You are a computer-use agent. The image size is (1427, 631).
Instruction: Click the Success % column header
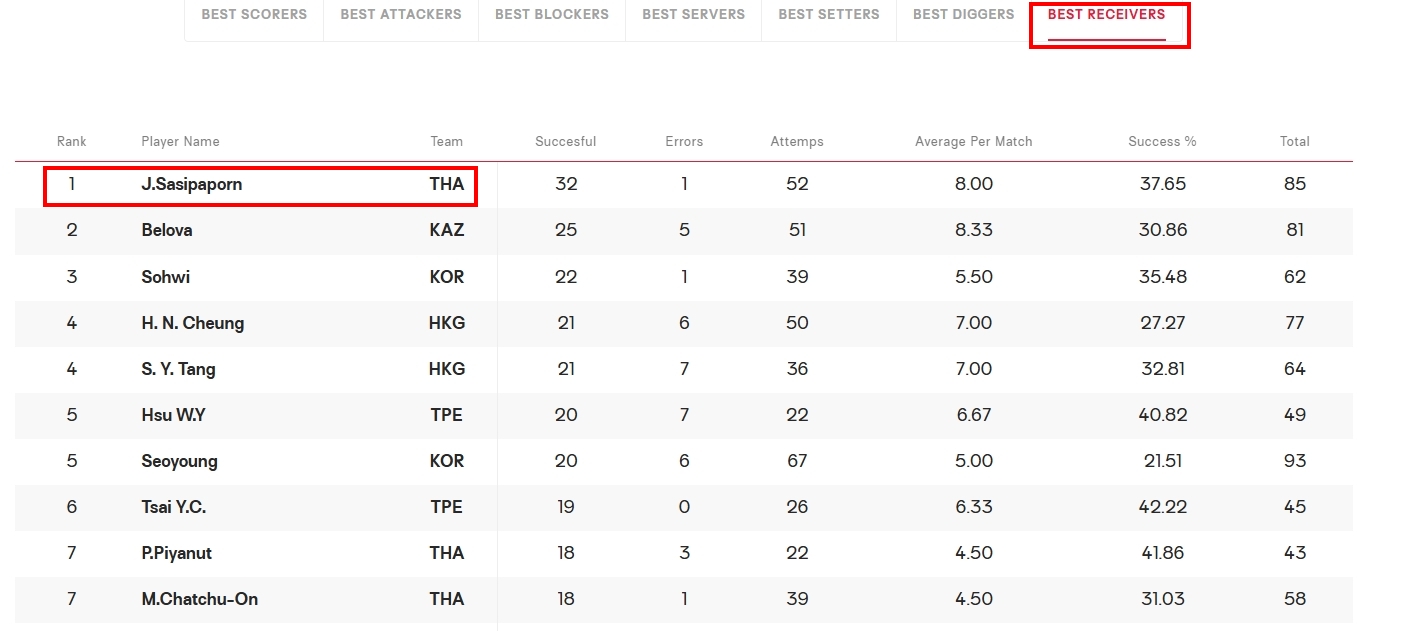tap(1162, 142)
